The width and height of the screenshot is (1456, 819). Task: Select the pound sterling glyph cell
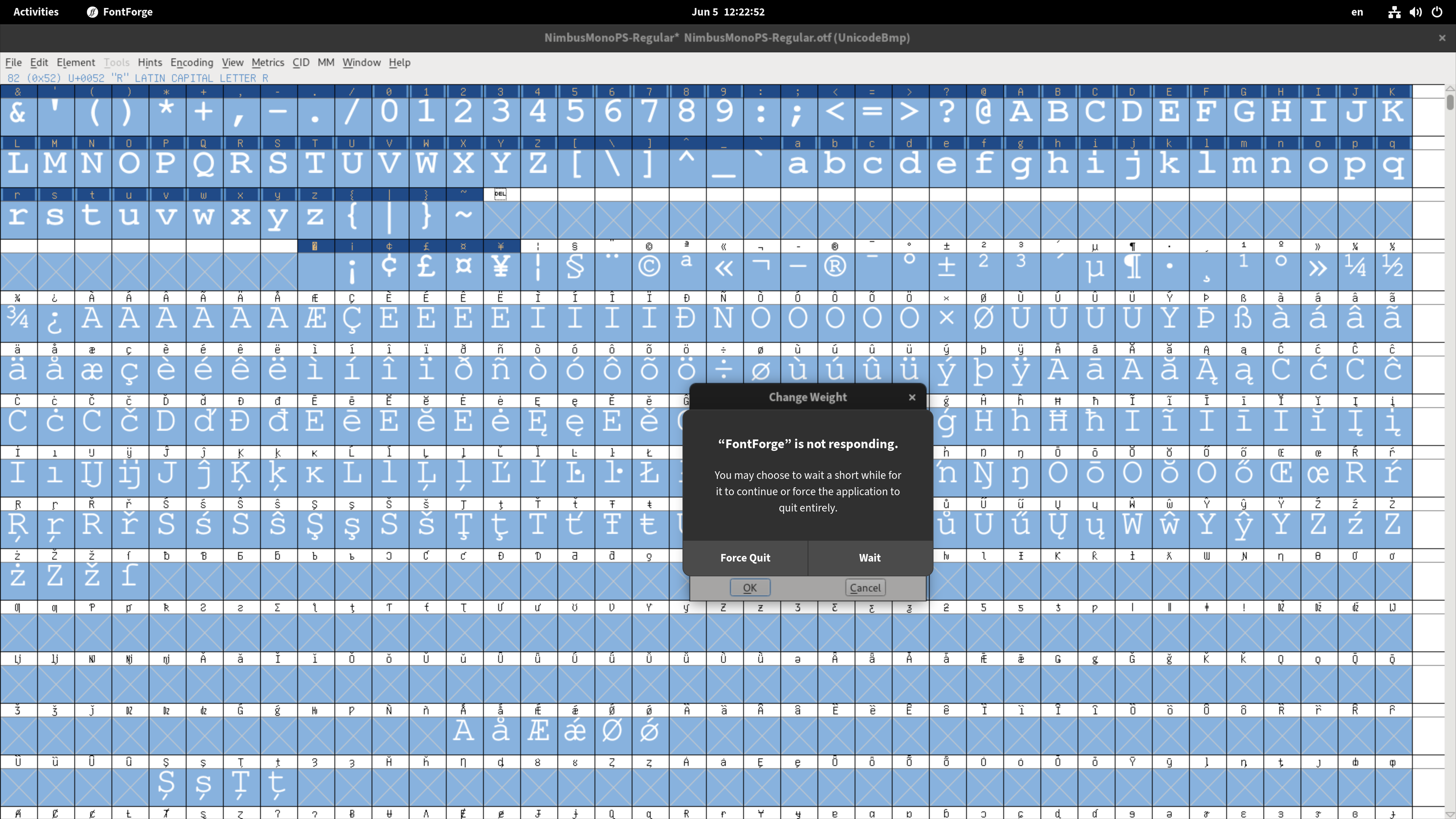pos(426,266)
